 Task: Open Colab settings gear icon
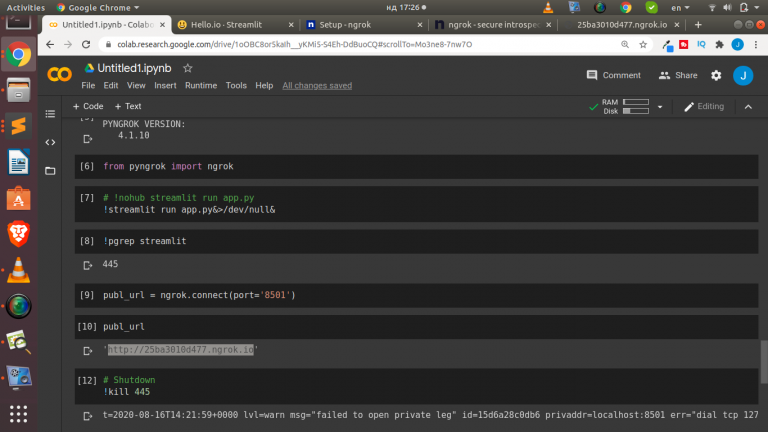click(x=716, y=75)
